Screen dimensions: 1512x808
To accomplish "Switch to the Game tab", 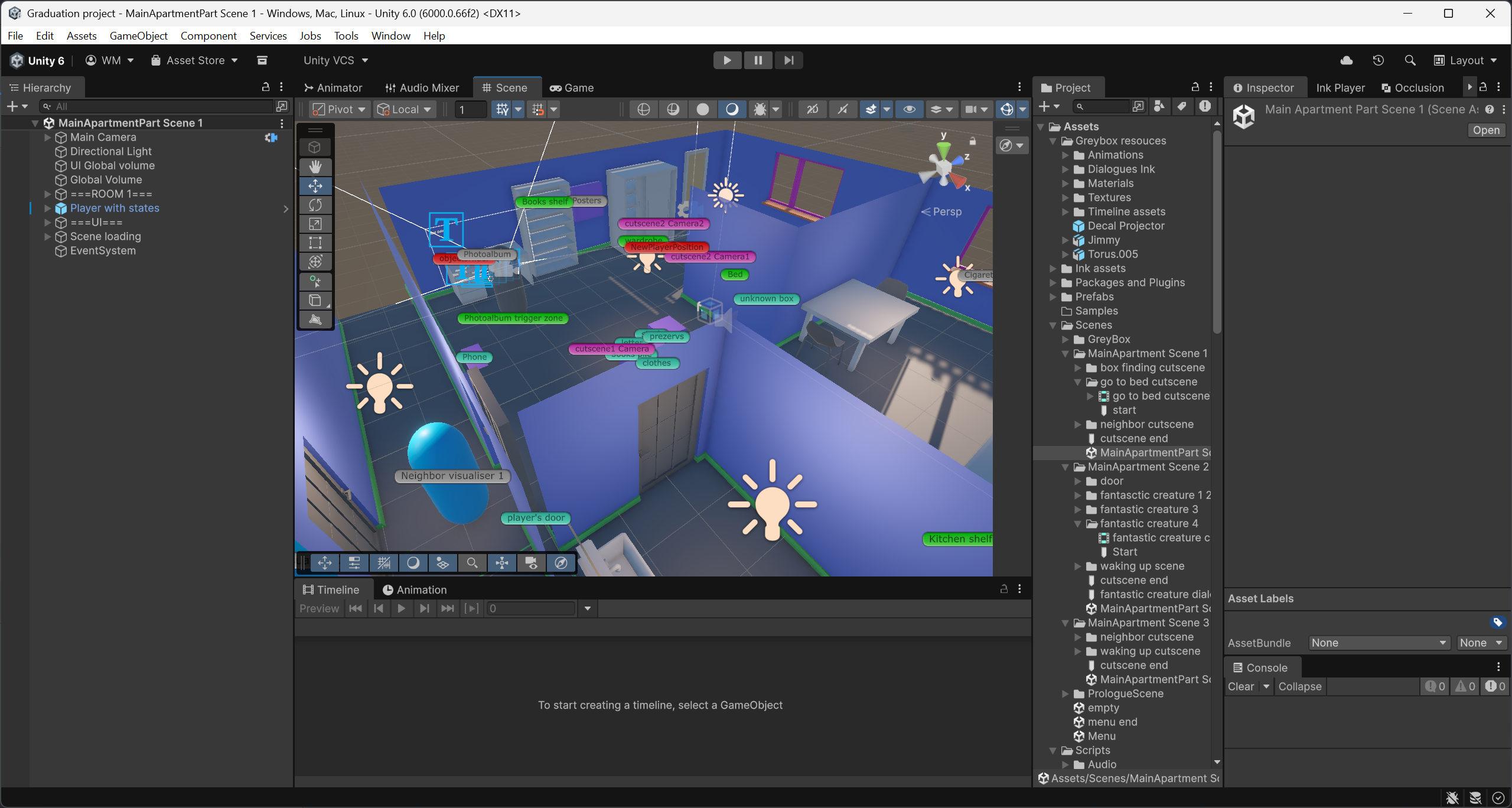I will pos(572,87).
